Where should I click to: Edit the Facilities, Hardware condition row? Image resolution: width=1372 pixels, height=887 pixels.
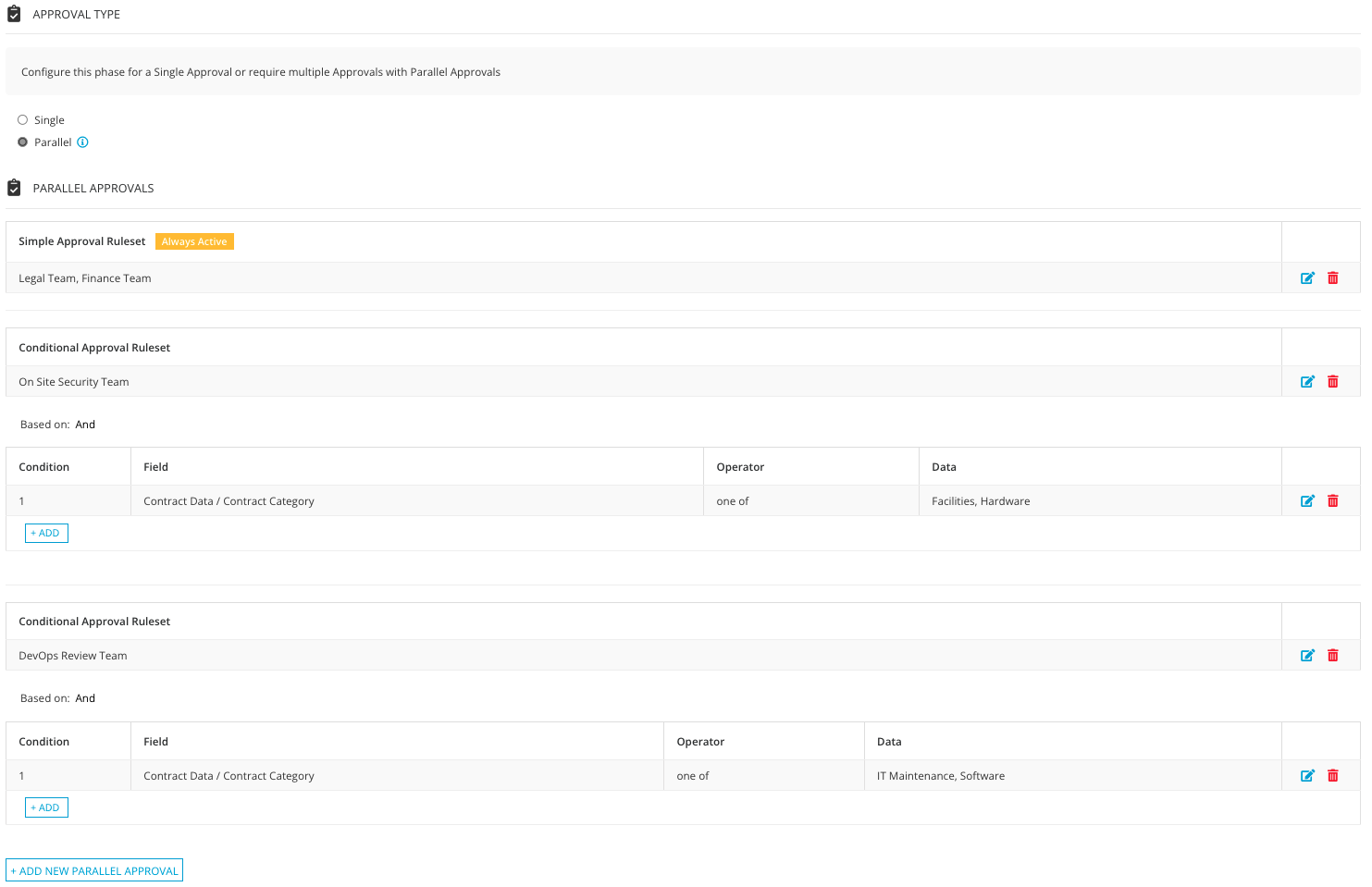[x=1307, y=500]
